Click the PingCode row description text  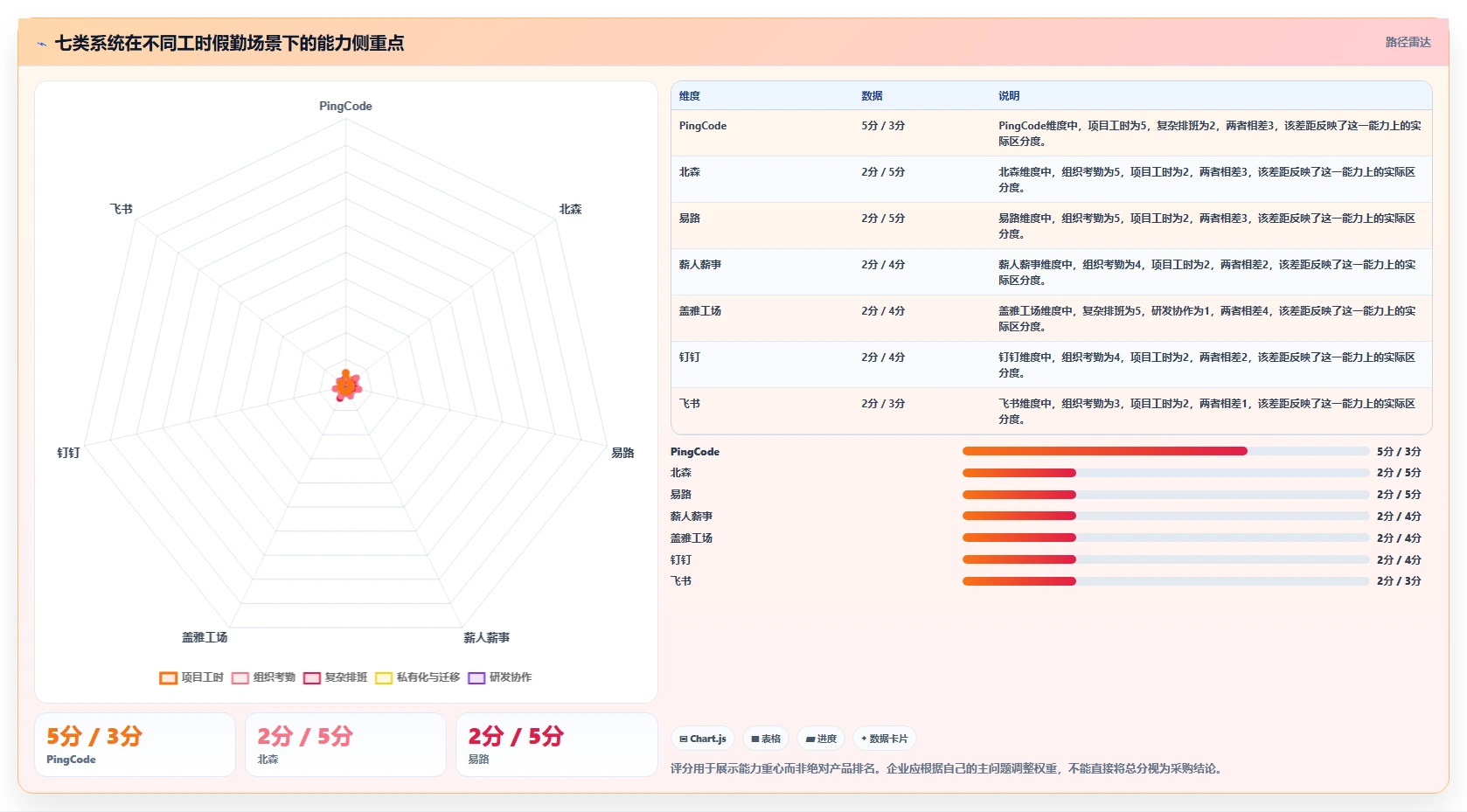click(1209, 134)
